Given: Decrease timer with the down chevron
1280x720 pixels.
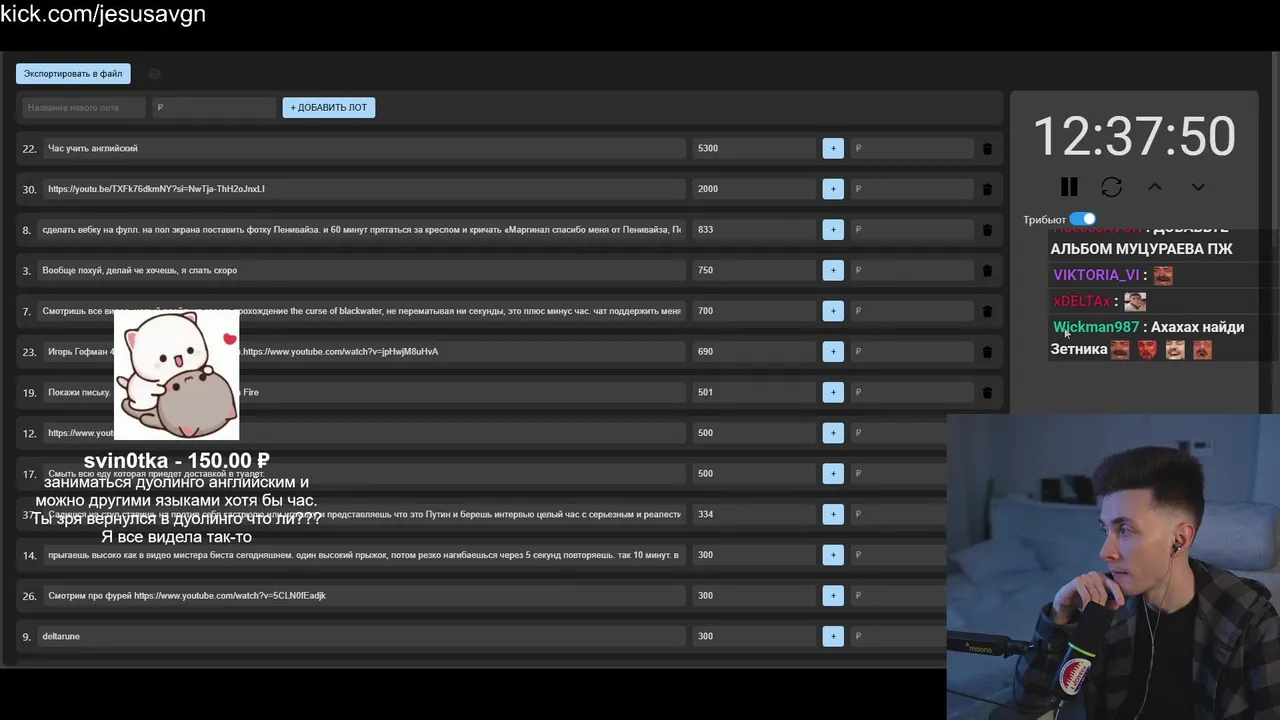Looking at the screenshot, I should click(1198, 187).
